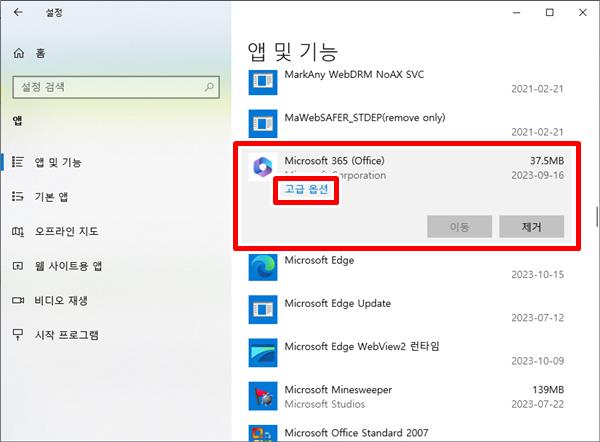
Task: Go to 홈 settings home
Action: [40, 53]
